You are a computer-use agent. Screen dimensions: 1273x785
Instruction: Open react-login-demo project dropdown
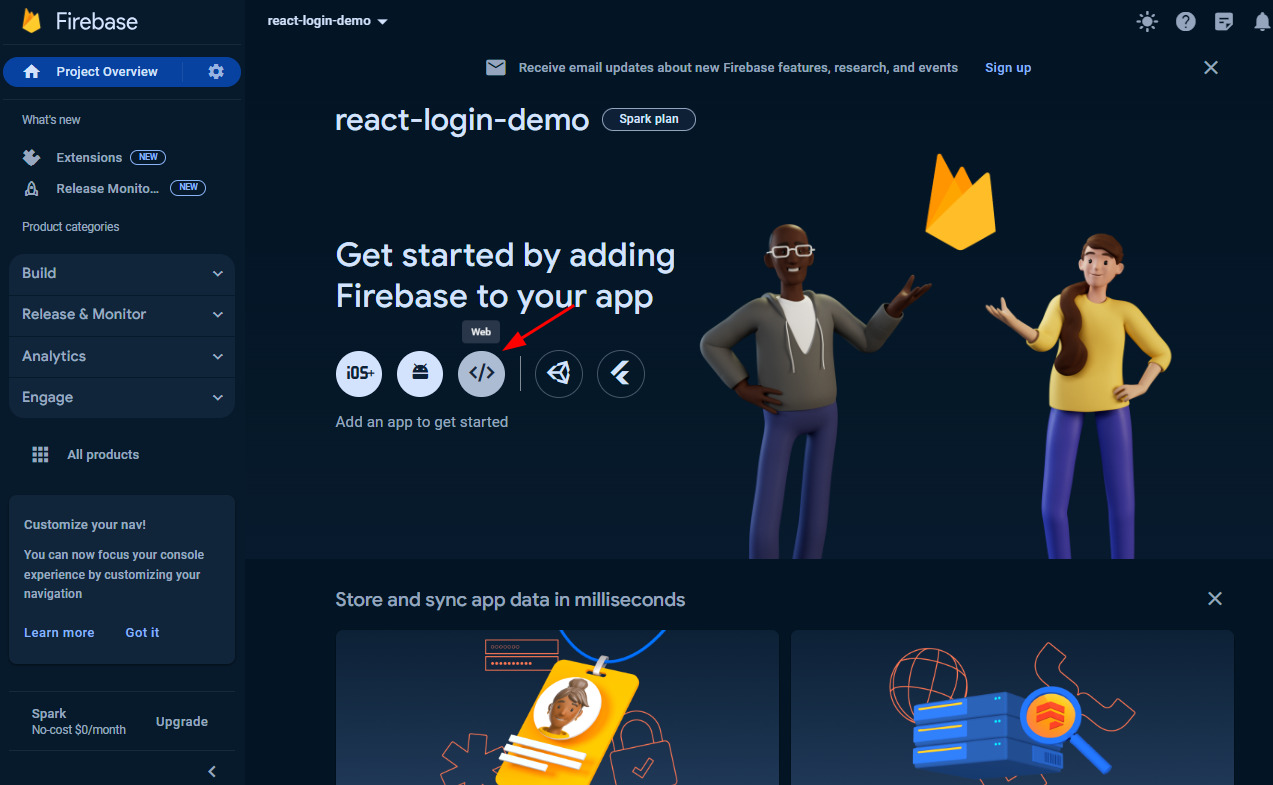pos(328,21)
